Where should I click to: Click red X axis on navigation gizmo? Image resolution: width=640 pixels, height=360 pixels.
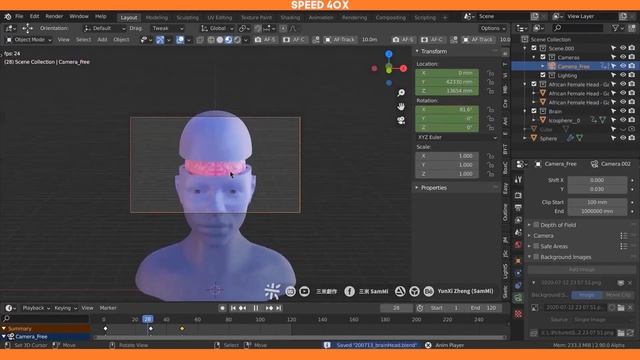pyautogui.click(x=403, y=68)
